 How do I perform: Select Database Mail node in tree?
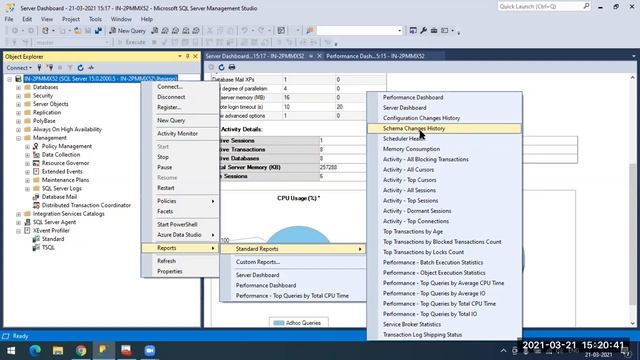click(x=59, y=197)
